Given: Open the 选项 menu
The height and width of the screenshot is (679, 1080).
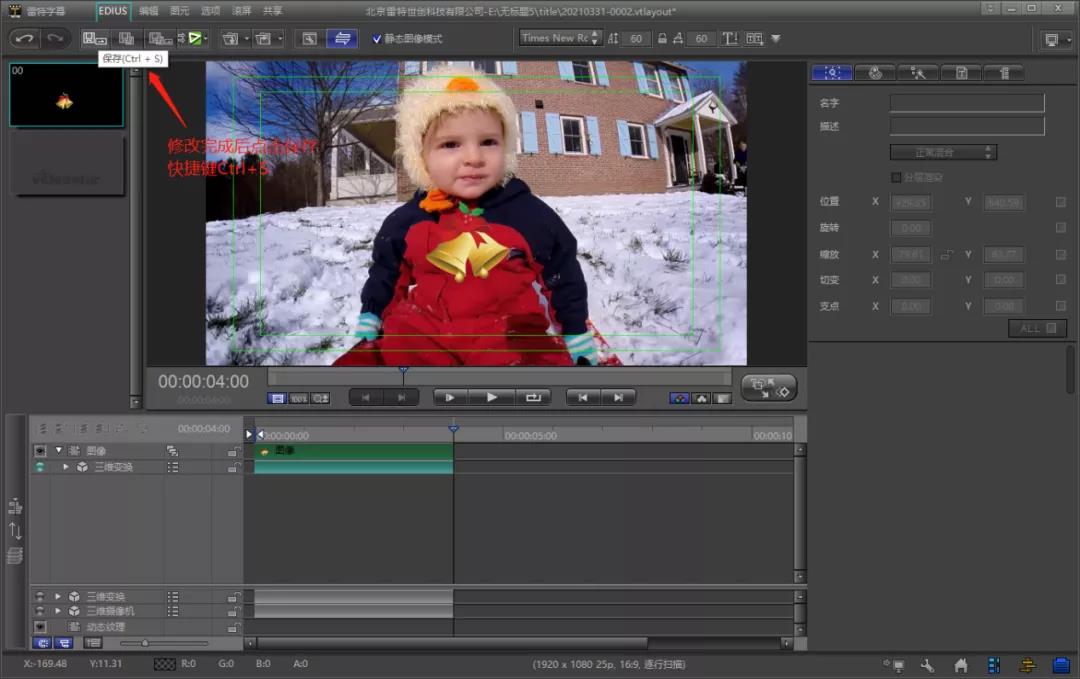Looking at the screenshot, I should 210,11.
